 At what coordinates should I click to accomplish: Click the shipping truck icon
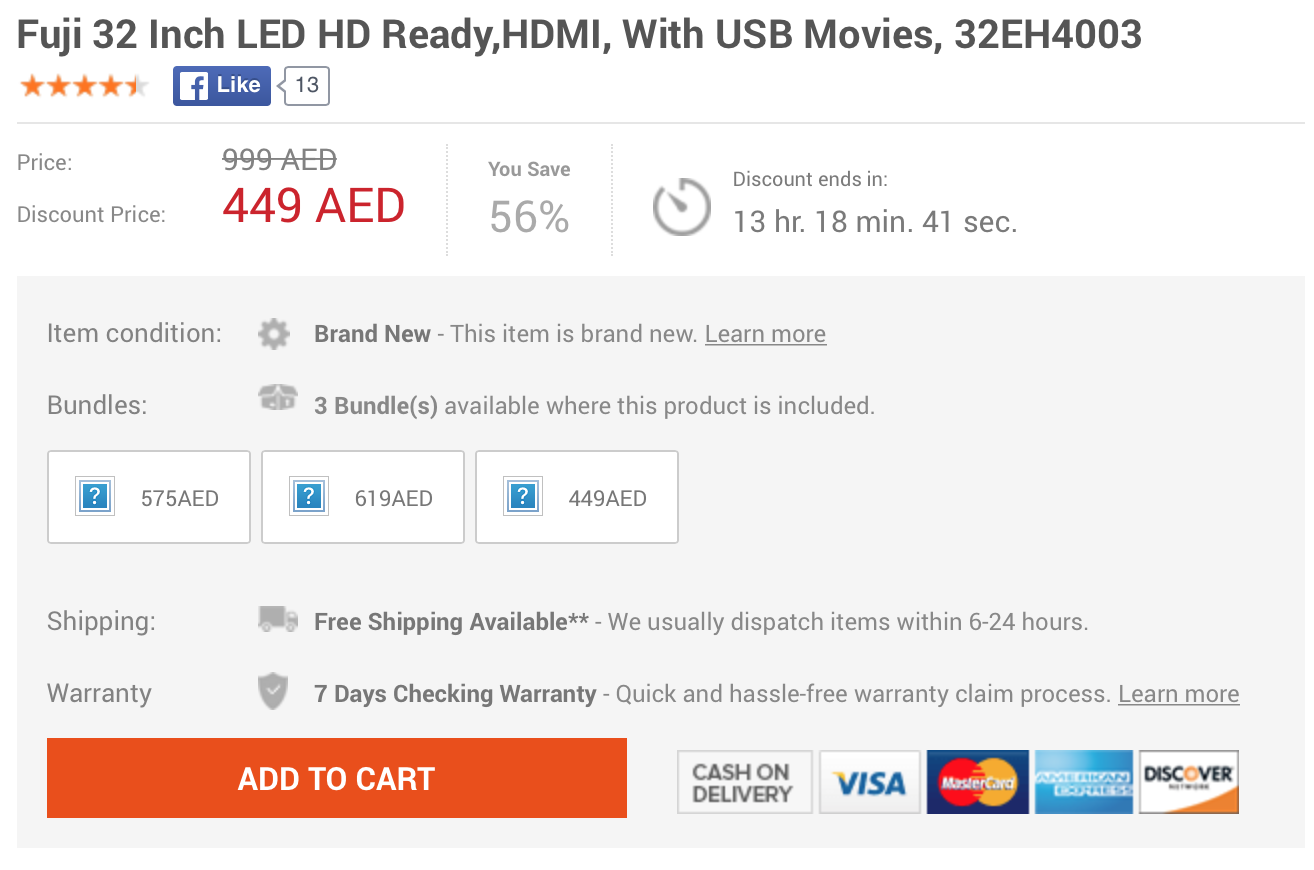(x=278, y=619)
